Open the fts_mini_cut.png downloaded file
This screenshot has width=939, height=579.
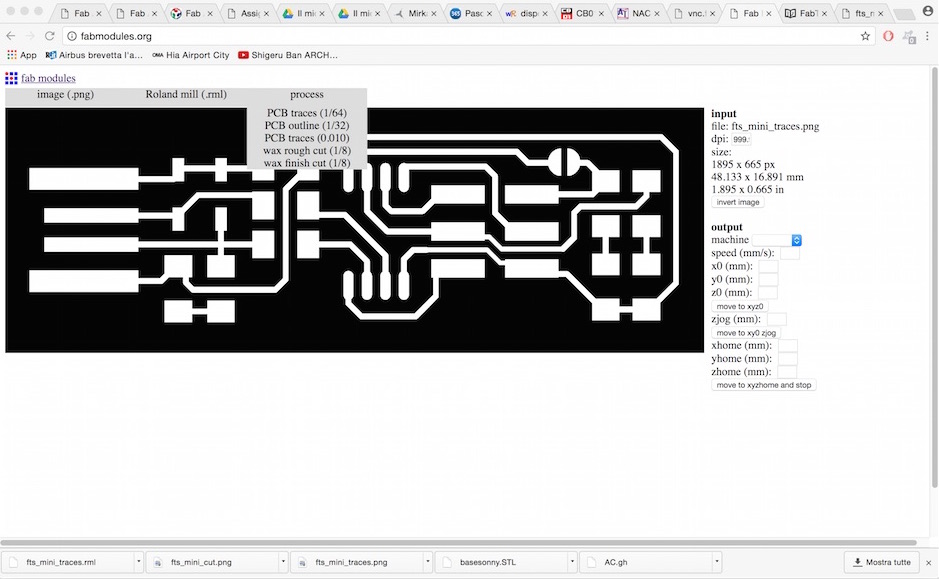[213, 562]
